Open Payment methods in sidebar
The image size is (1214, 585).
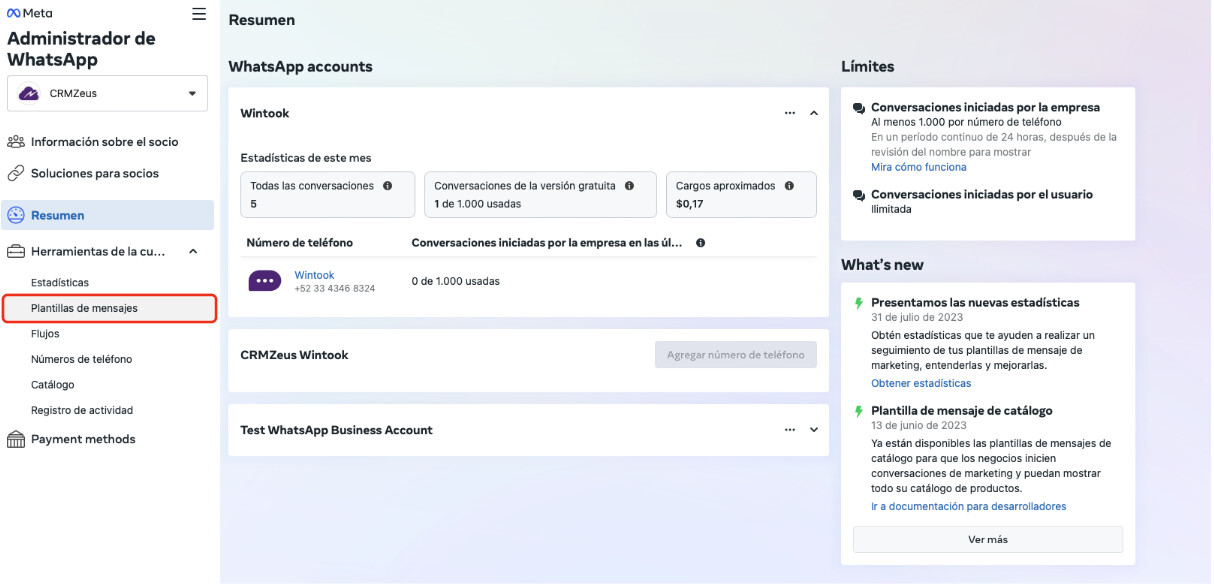click(x=82, y=439)
